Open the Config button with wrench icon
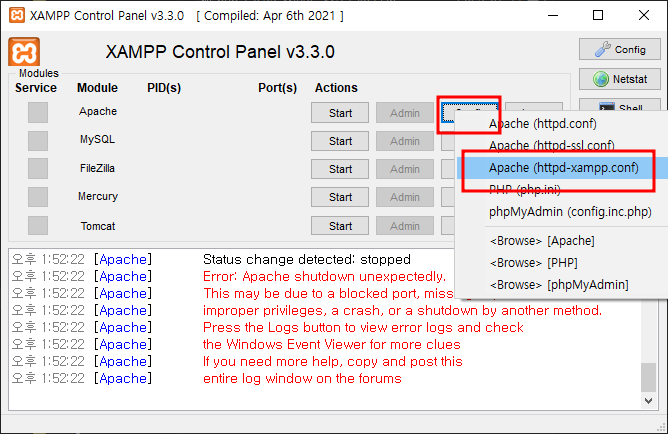Viewport: 668px width, 434px height. [619, 49]
